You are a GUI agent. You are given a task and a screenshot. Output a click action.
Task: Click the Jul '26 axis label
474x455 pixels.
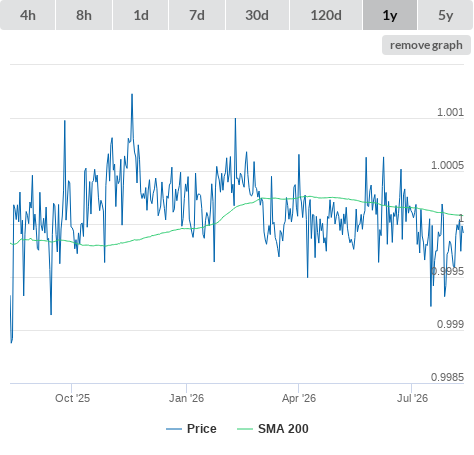412,398
